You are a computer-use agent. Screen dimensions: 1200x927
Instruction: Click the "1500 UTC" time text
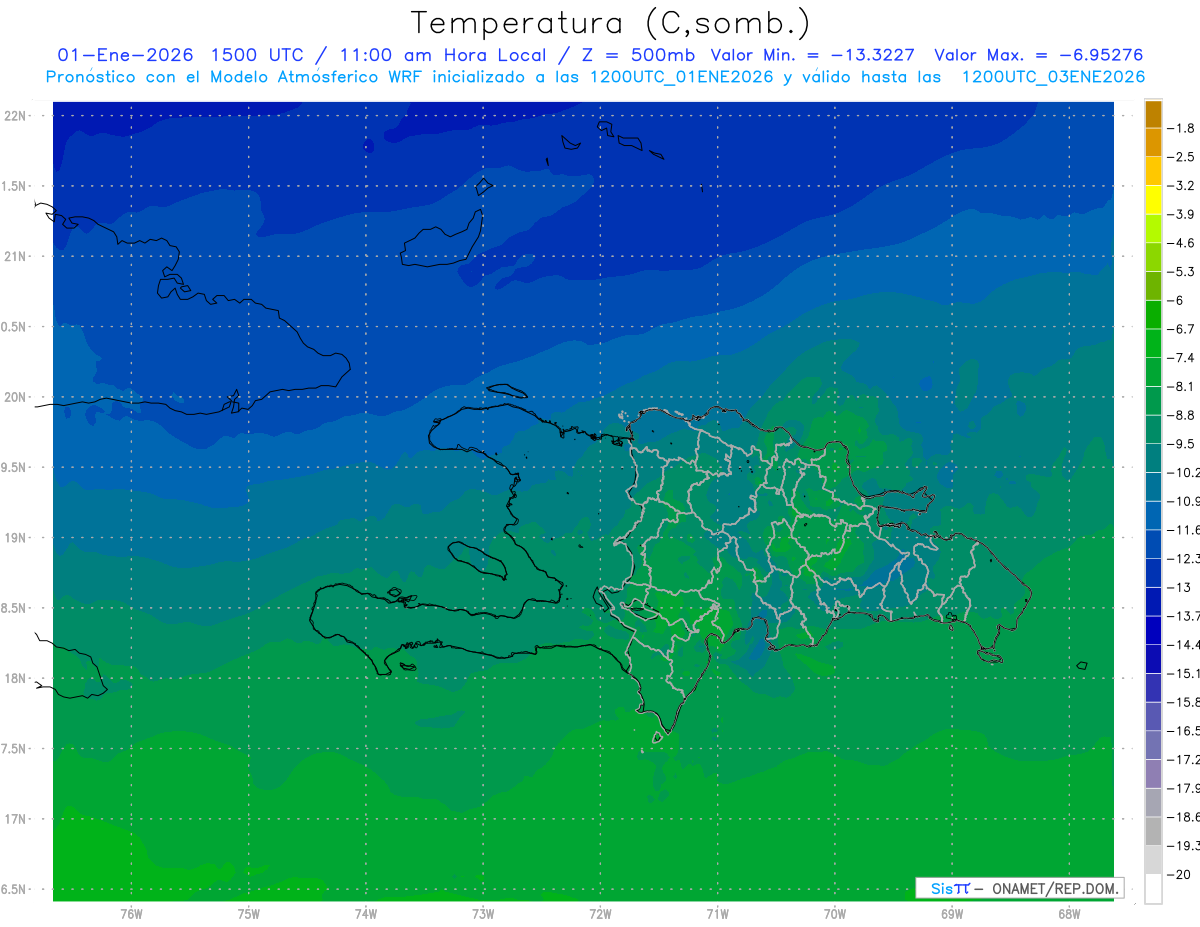tap(255, 55)
